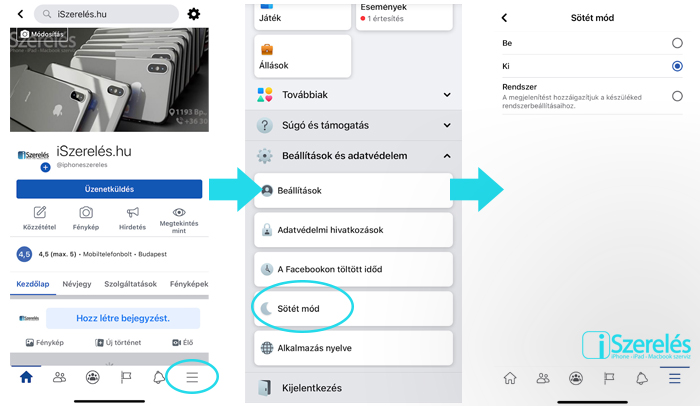Open settings gear next to iSzerelés.hu search
This screenshot has width=700, height=406.
point(193,14)
